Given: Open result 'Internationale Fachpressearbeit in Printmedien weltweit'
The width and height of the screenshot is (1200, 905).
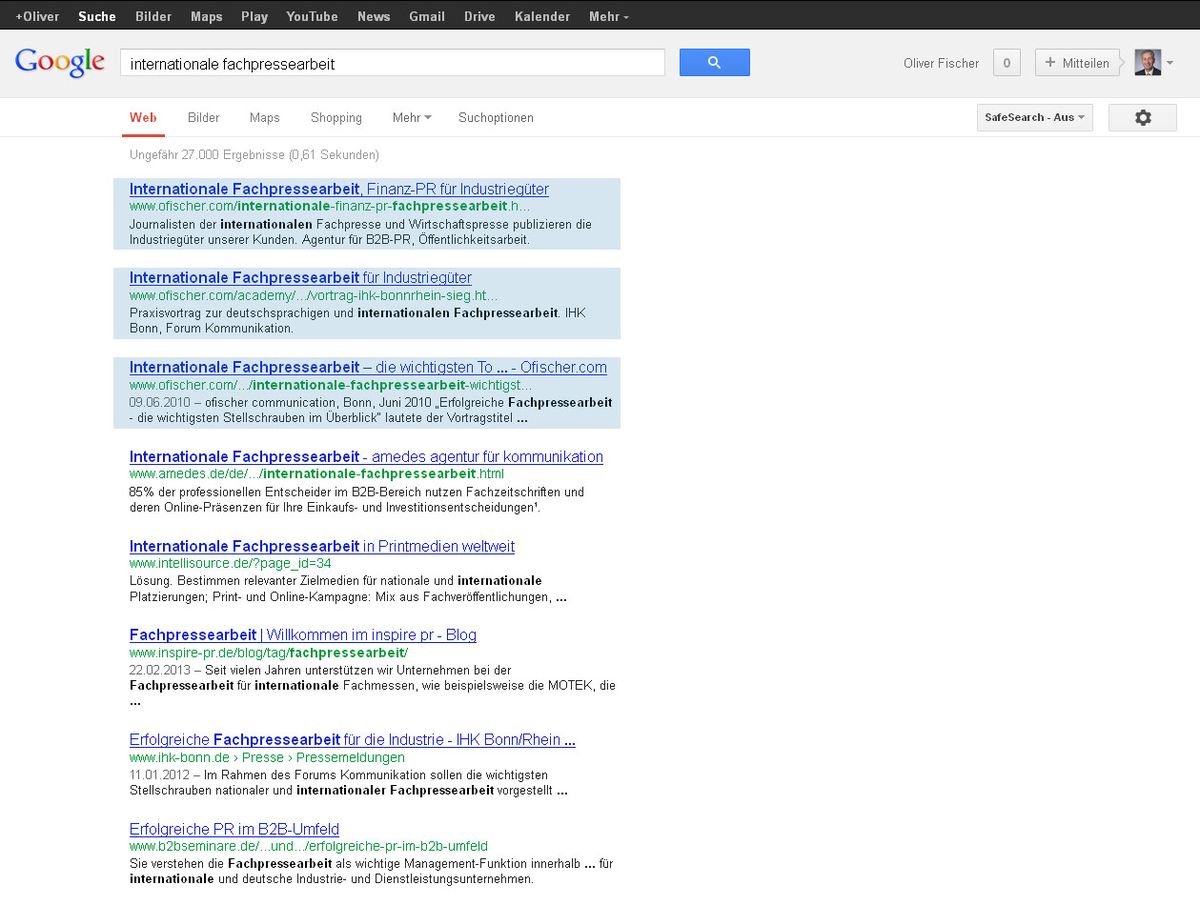Looking at the screenshot, I should [x=322, y=546].
